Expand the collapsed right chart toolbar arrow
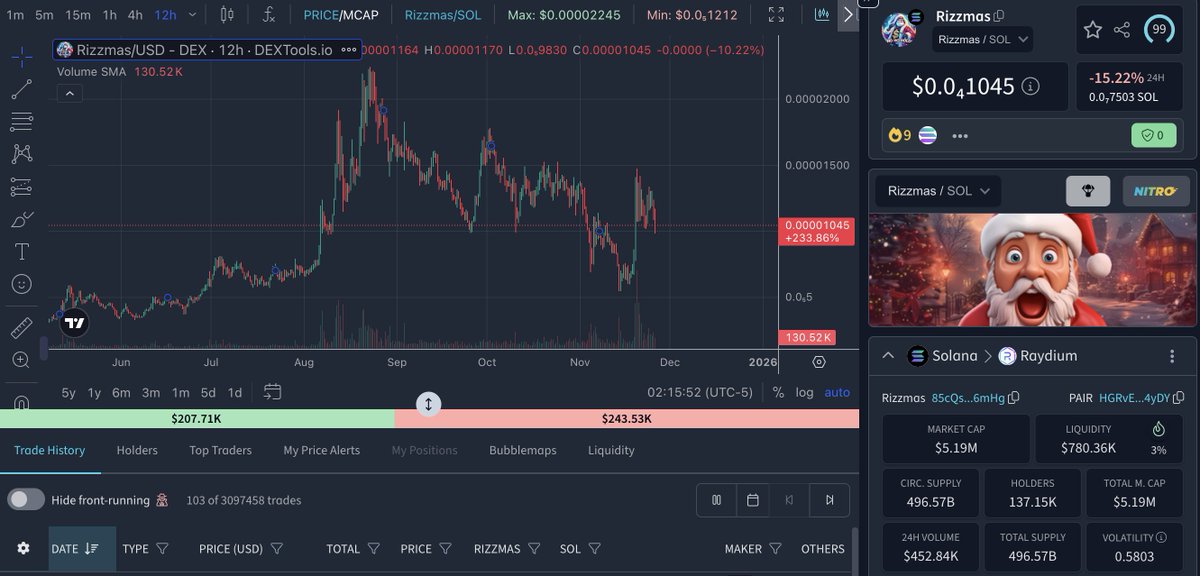 (848, 15)
